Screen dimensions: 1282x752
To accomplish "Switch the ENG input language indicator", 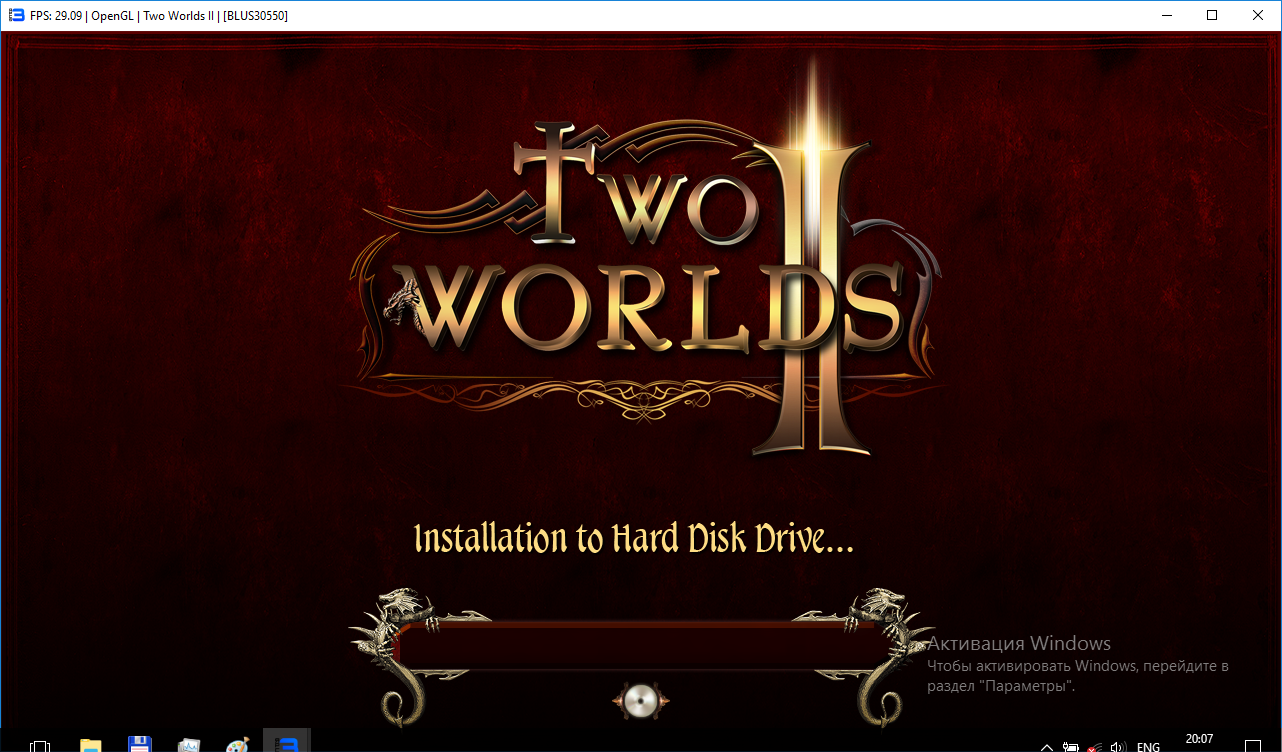I will 1148,747.
